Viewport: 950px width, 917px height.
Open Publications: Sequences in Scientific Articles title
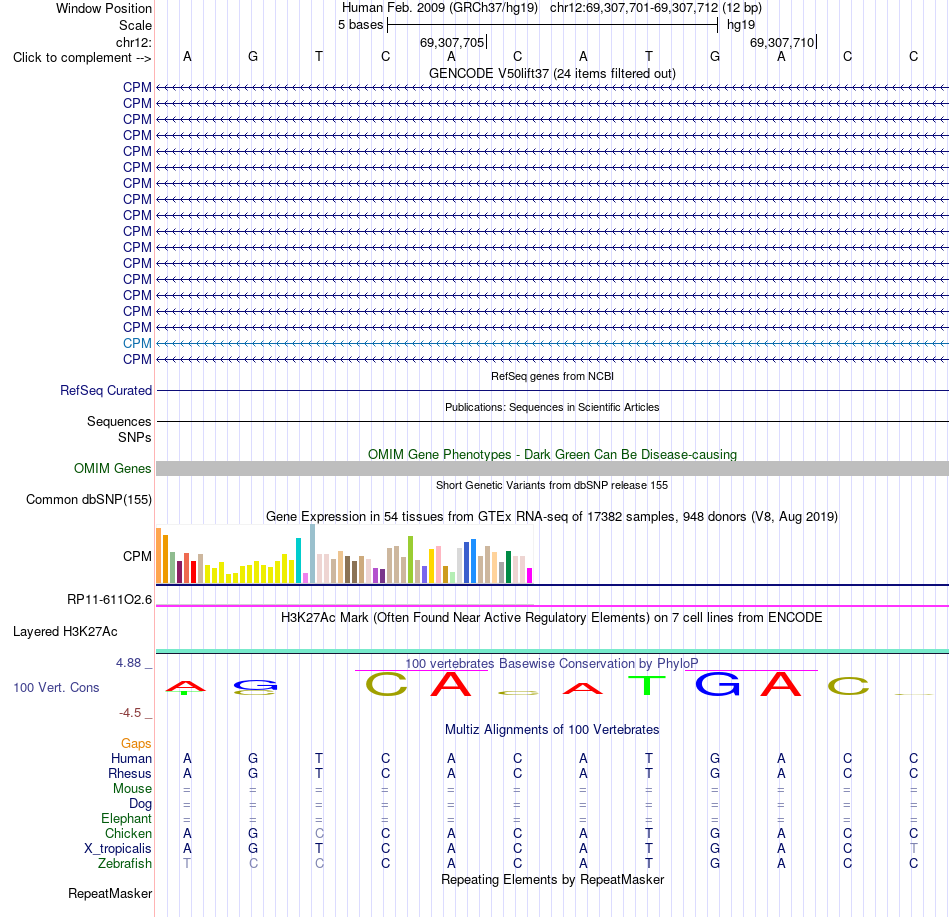coord(552,407)
